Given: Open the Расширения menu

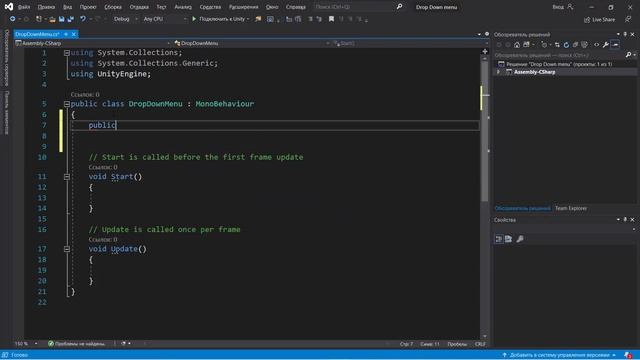Looking at the screenshot, I should (243, 7).
